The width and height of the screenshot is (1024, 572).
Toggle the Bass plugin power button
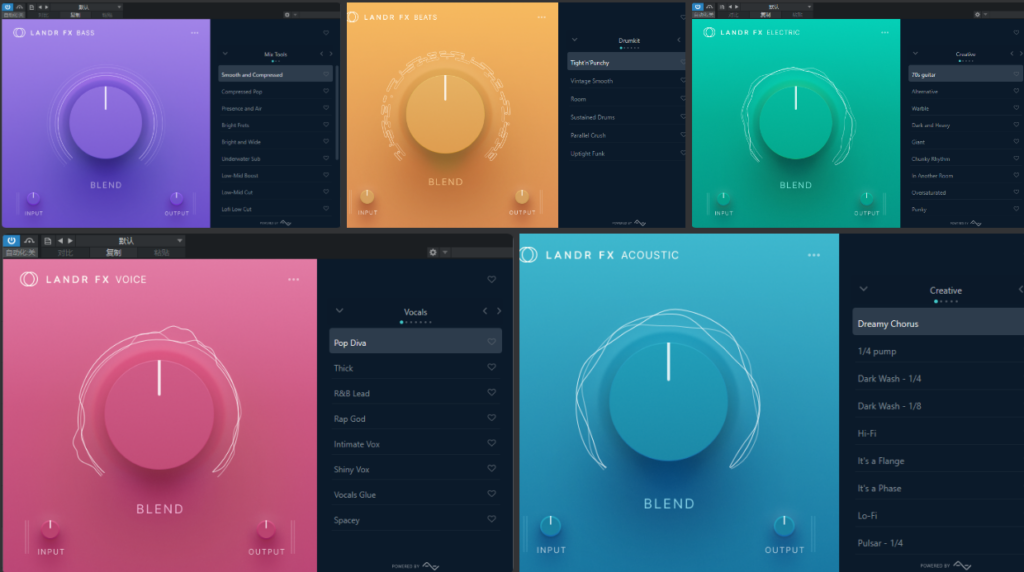7,7
